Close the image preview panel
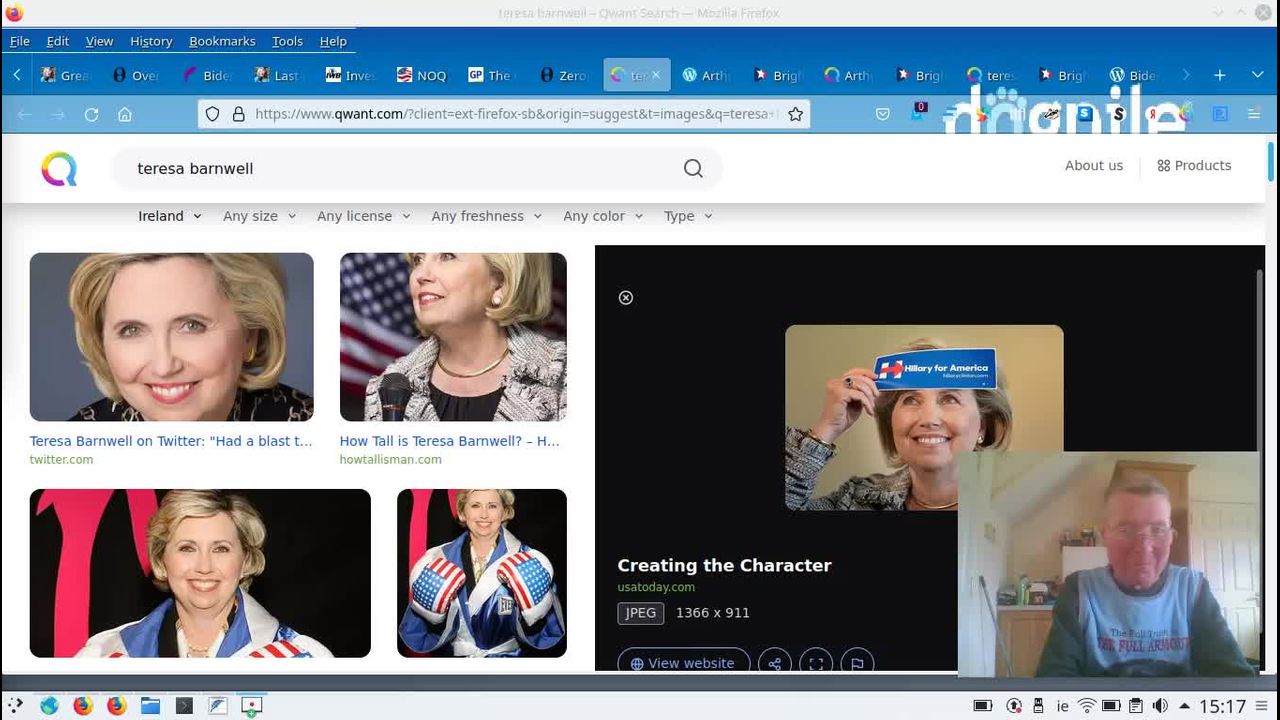 pos(626,298)
